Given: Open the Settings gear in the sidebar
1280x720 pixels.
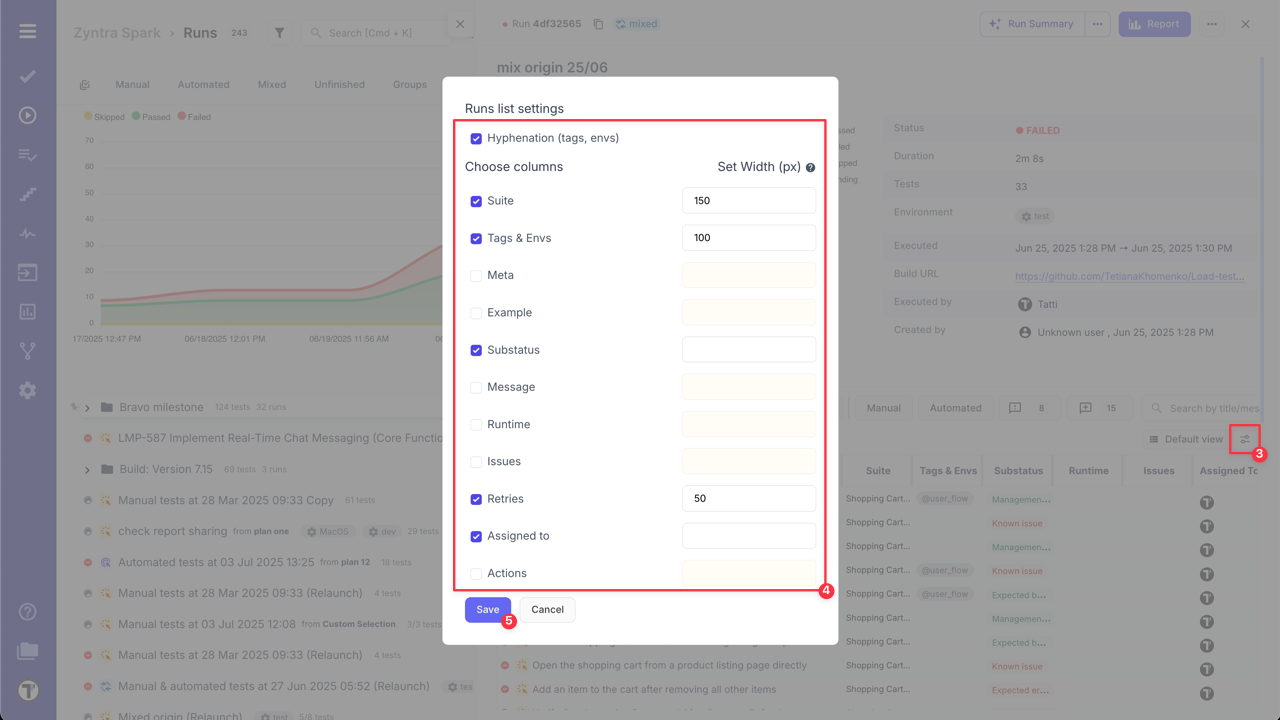Looking at the screenshot, I should 28,390.
